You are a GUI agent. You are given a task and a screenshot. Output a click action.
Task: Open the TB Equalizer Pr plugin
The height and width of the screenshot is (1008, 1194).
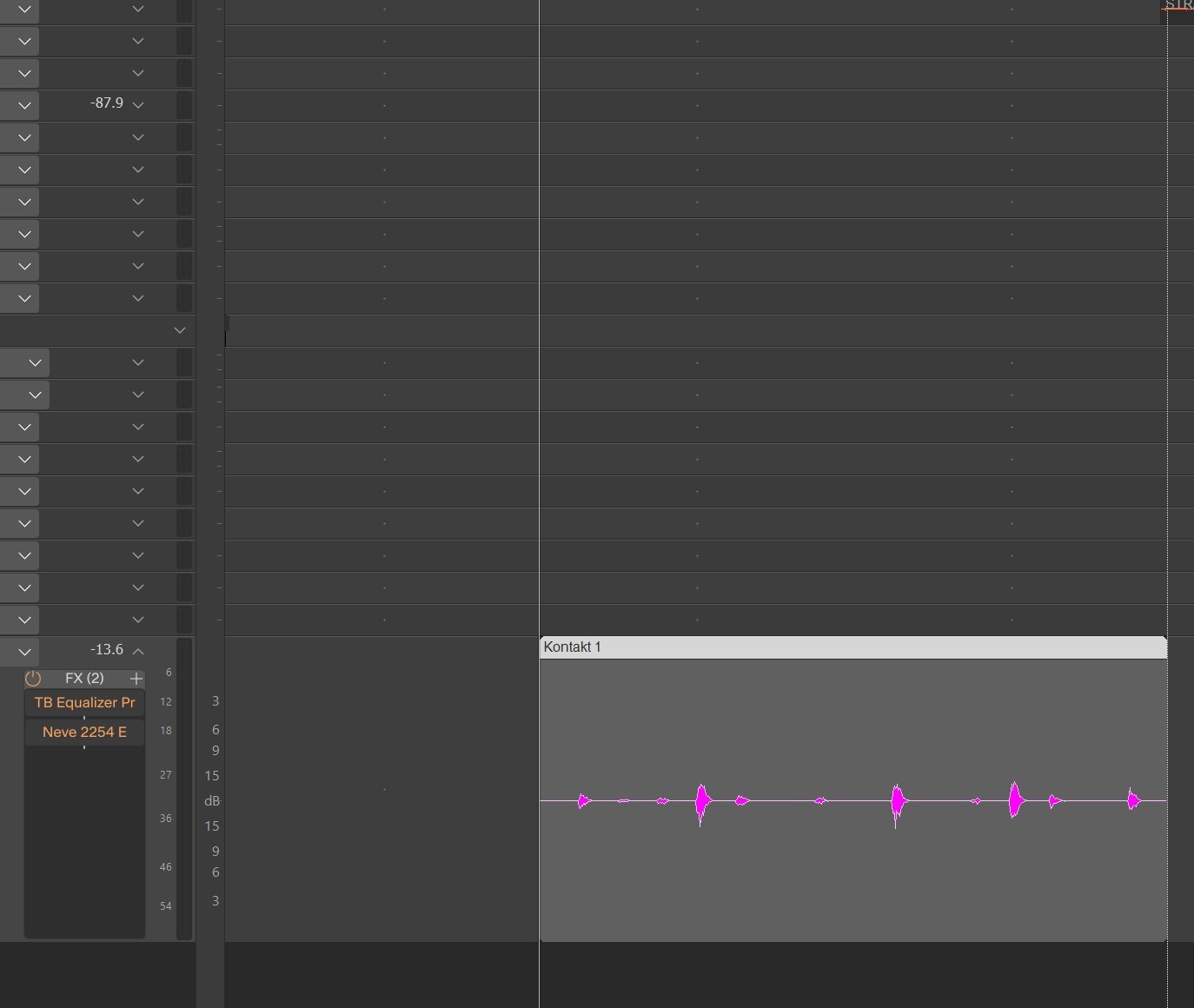coord(84,703)
